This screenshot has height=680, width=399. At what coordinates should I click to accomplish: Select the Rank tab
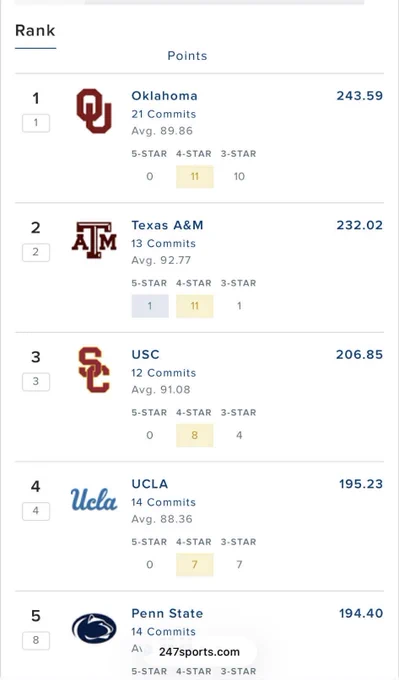pyautogui.click(x=35, y=31)
